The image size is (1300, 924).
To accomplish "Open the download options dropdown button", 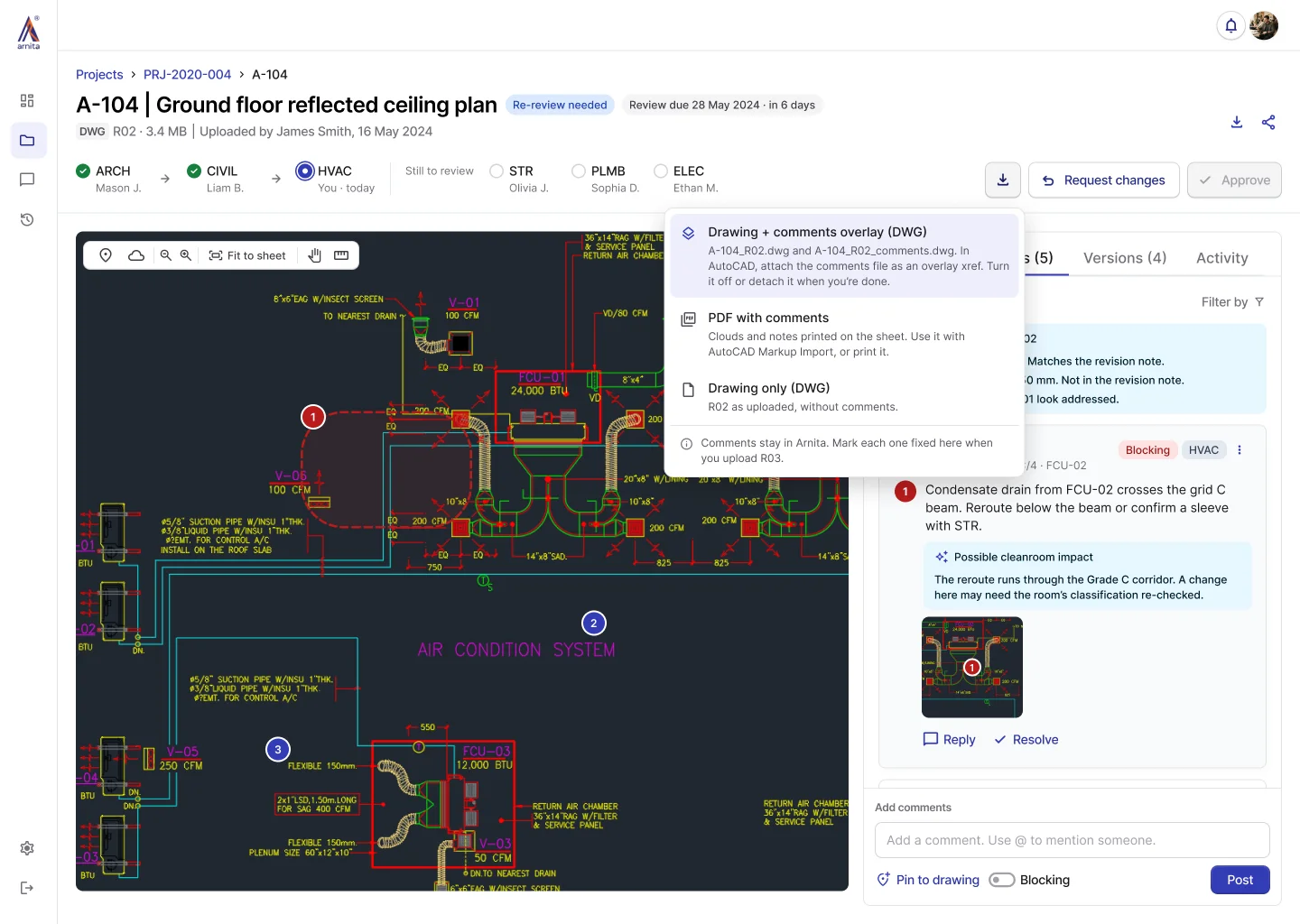I will point(1003,180).
